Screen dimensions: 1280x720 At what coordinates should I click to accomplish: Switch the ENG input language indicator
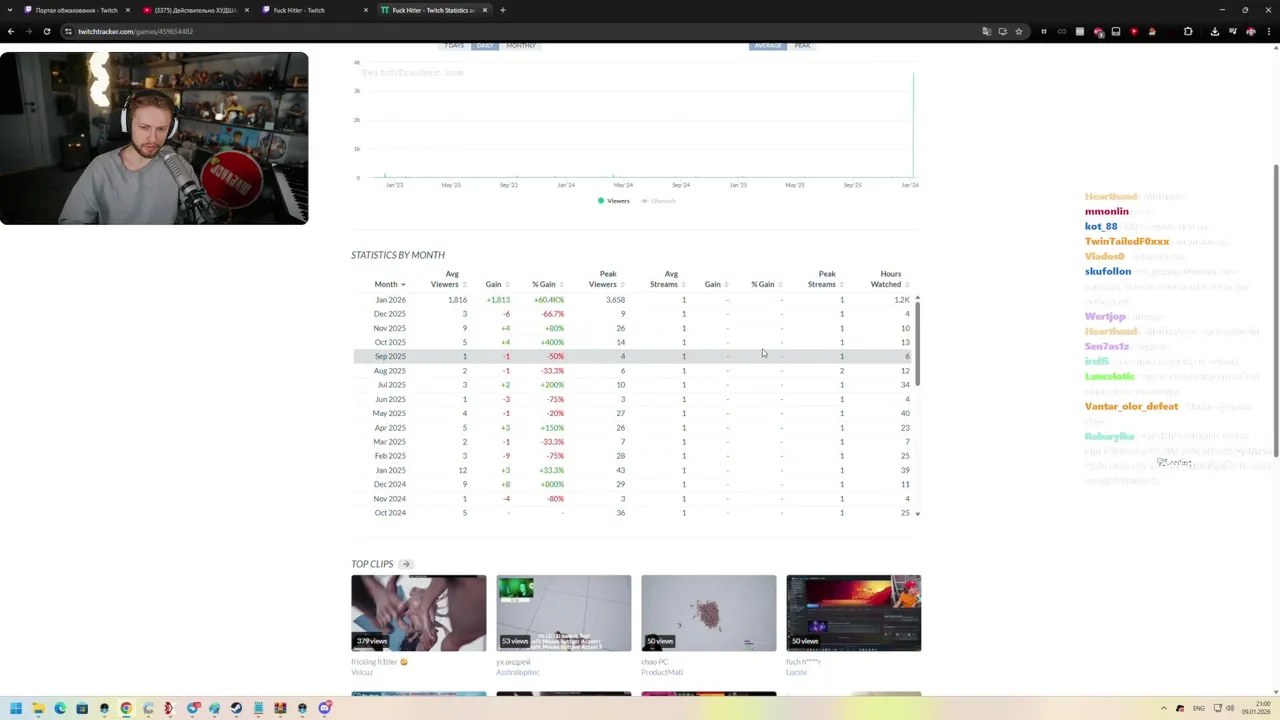[1199, 708]
